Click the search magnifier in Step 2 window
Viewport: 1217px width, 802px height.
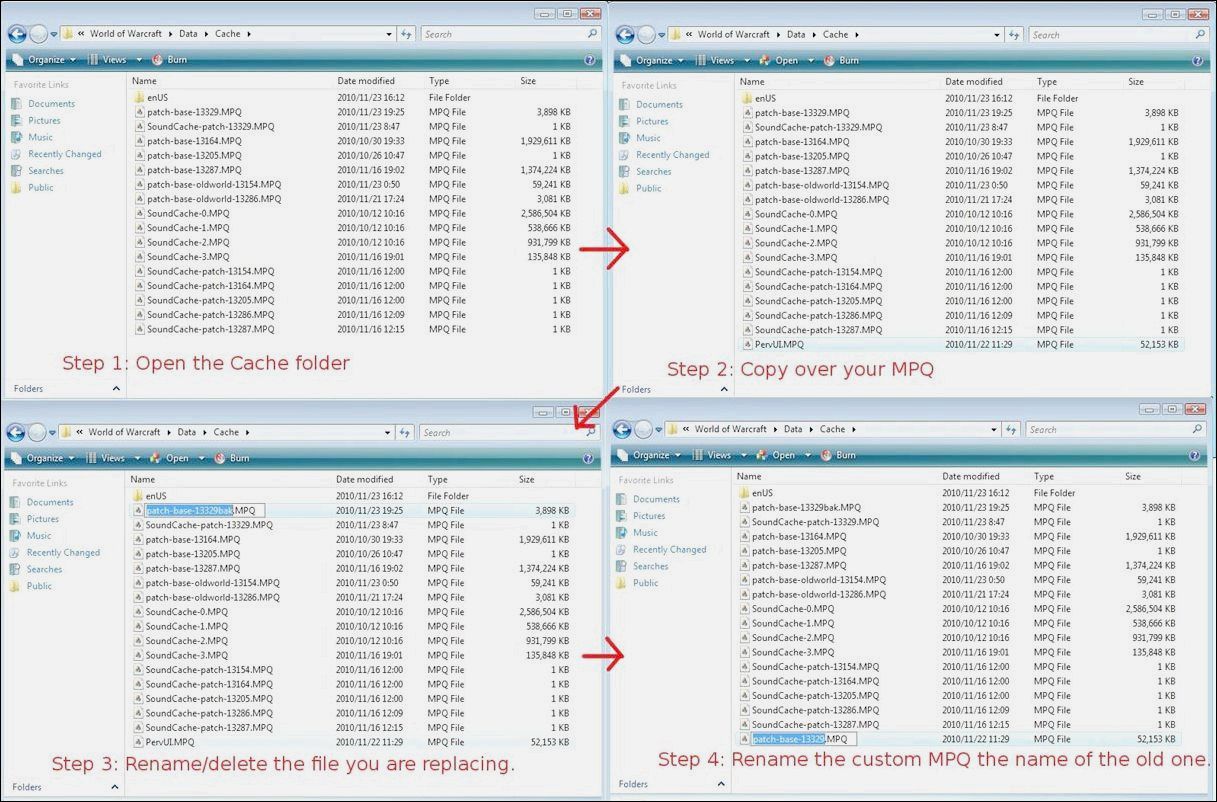(x=1200, y=35)
